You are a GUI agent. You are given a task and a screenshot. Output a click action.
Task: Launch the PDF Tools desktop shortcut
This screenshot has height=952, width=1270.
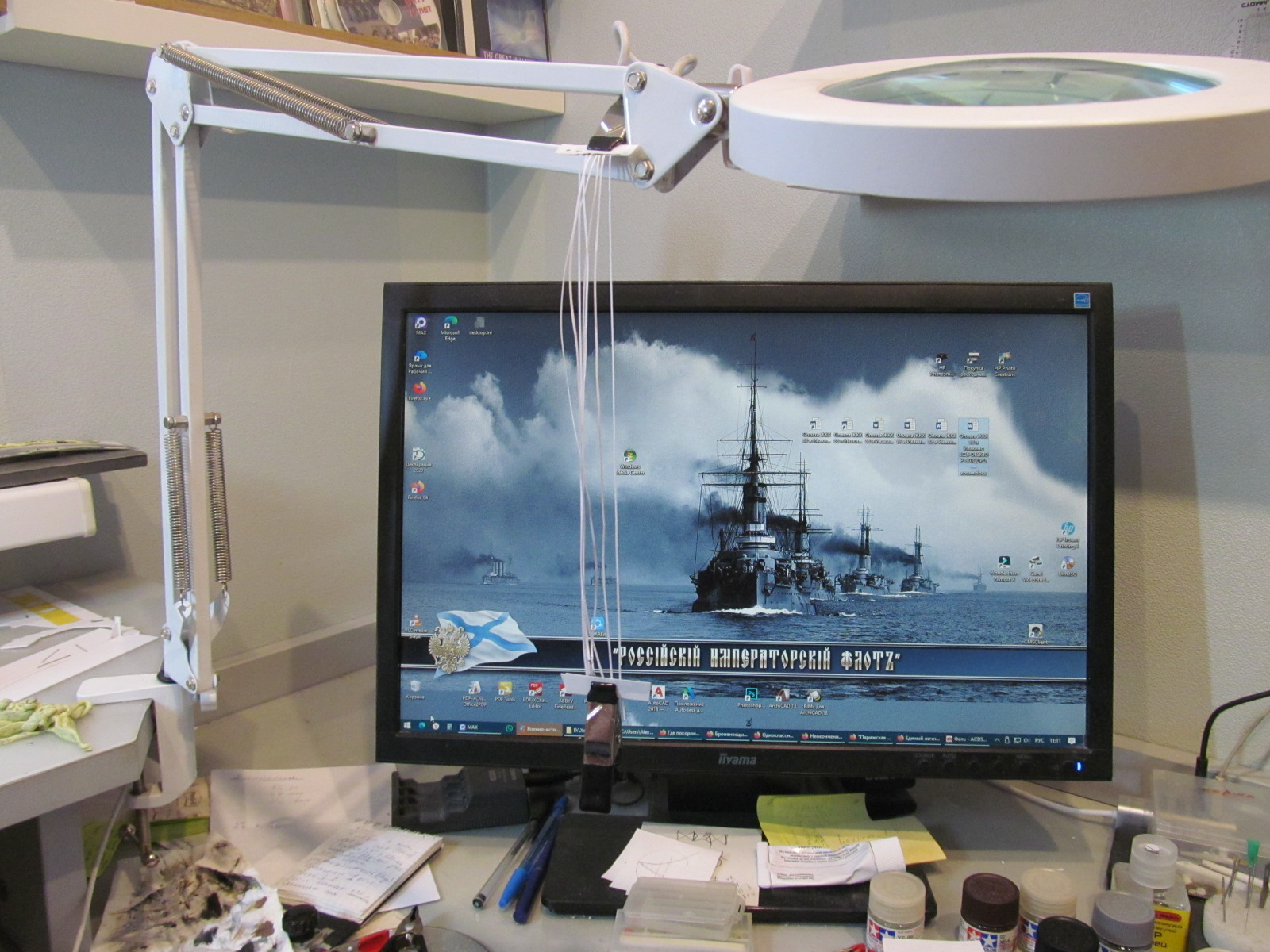[x=505, y=689]
